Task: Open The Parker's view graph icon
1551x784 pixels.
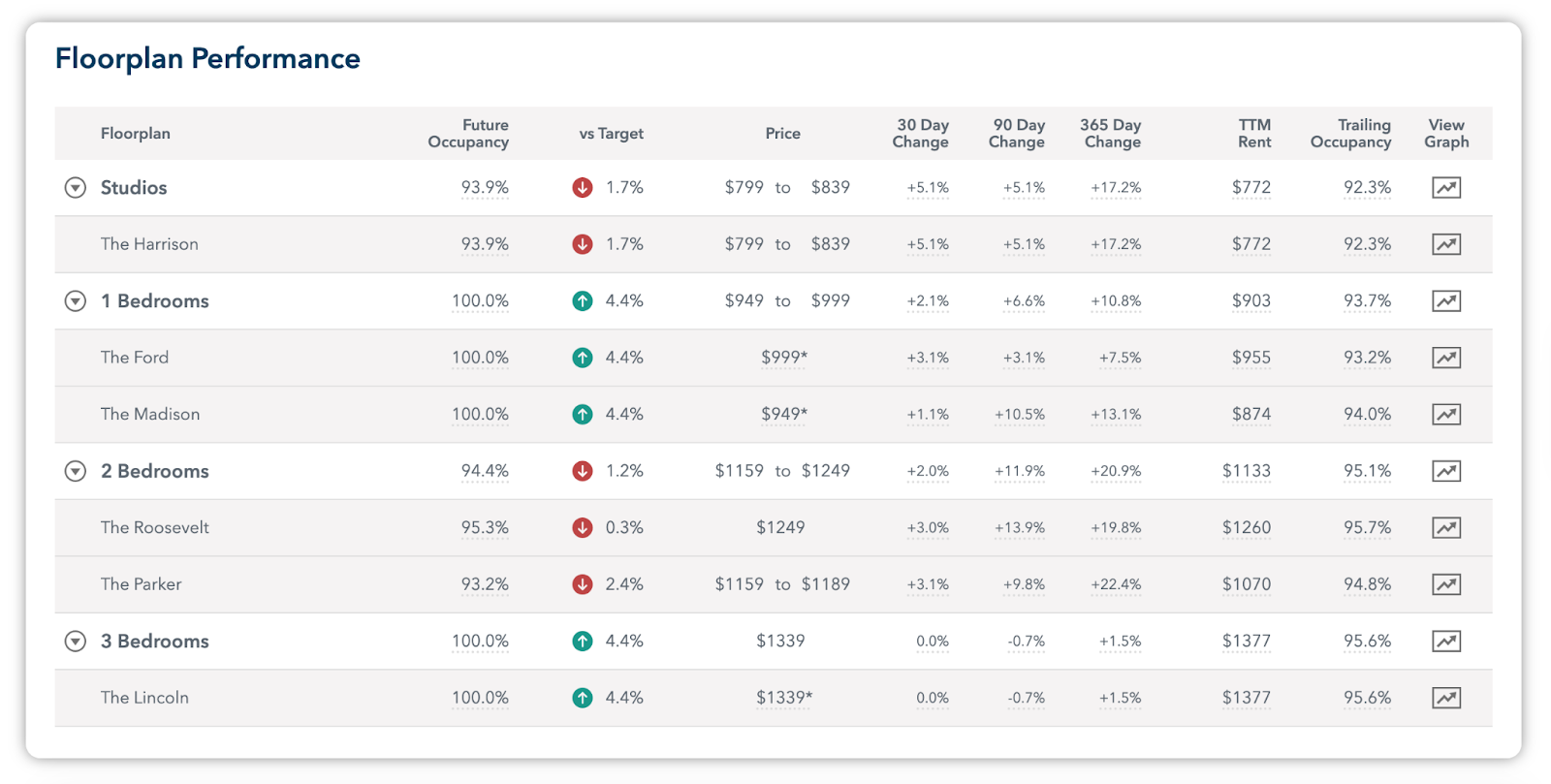Action: pos(1446,584)
